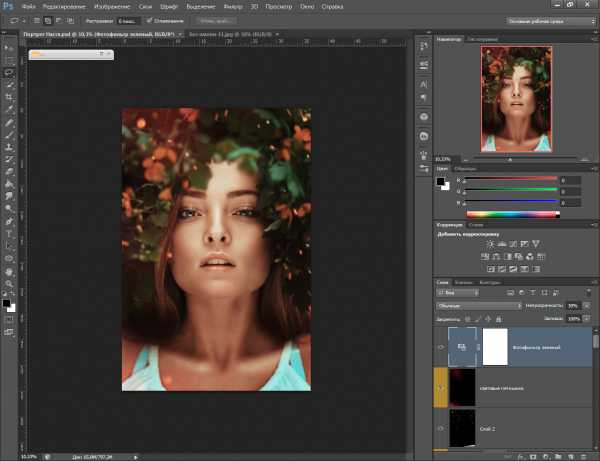The height and width of the screenshot is (461, 600).
Task: Pick the Eyedropper tool
Action: pyautogui.click(x=9, y=110)
